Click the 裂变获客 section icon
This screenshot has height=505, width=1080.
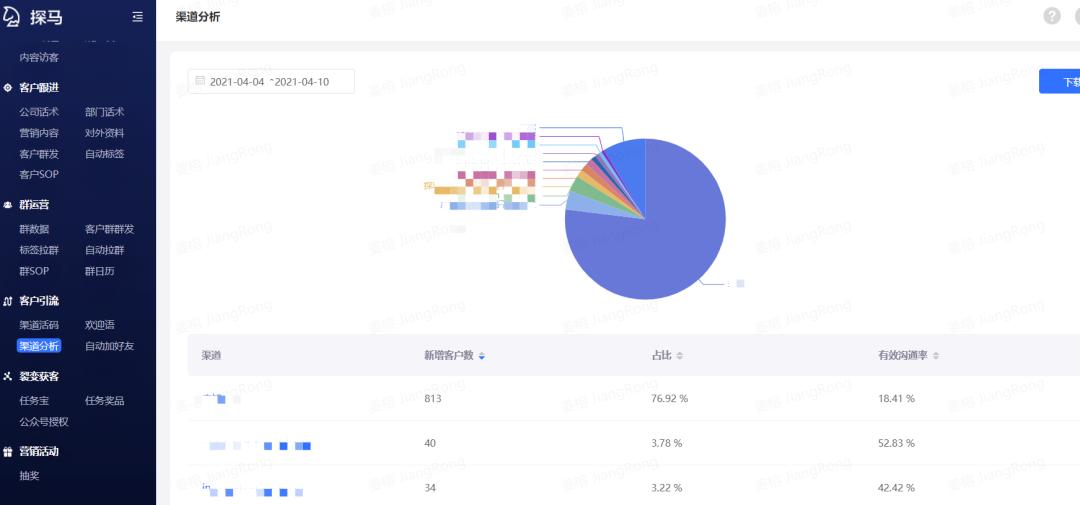(x=8, y=377)
